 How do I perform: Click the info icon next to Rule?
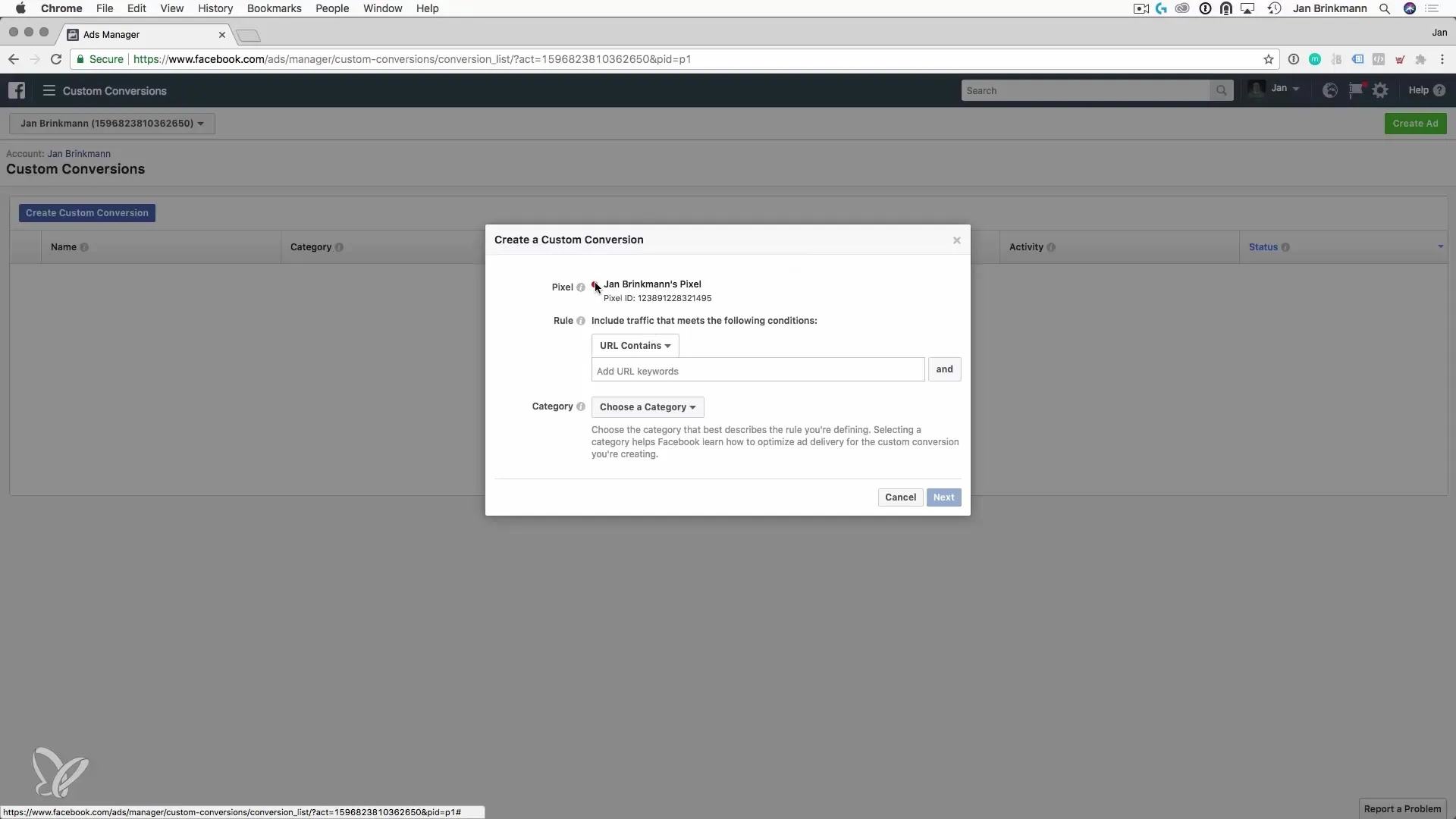581,321
